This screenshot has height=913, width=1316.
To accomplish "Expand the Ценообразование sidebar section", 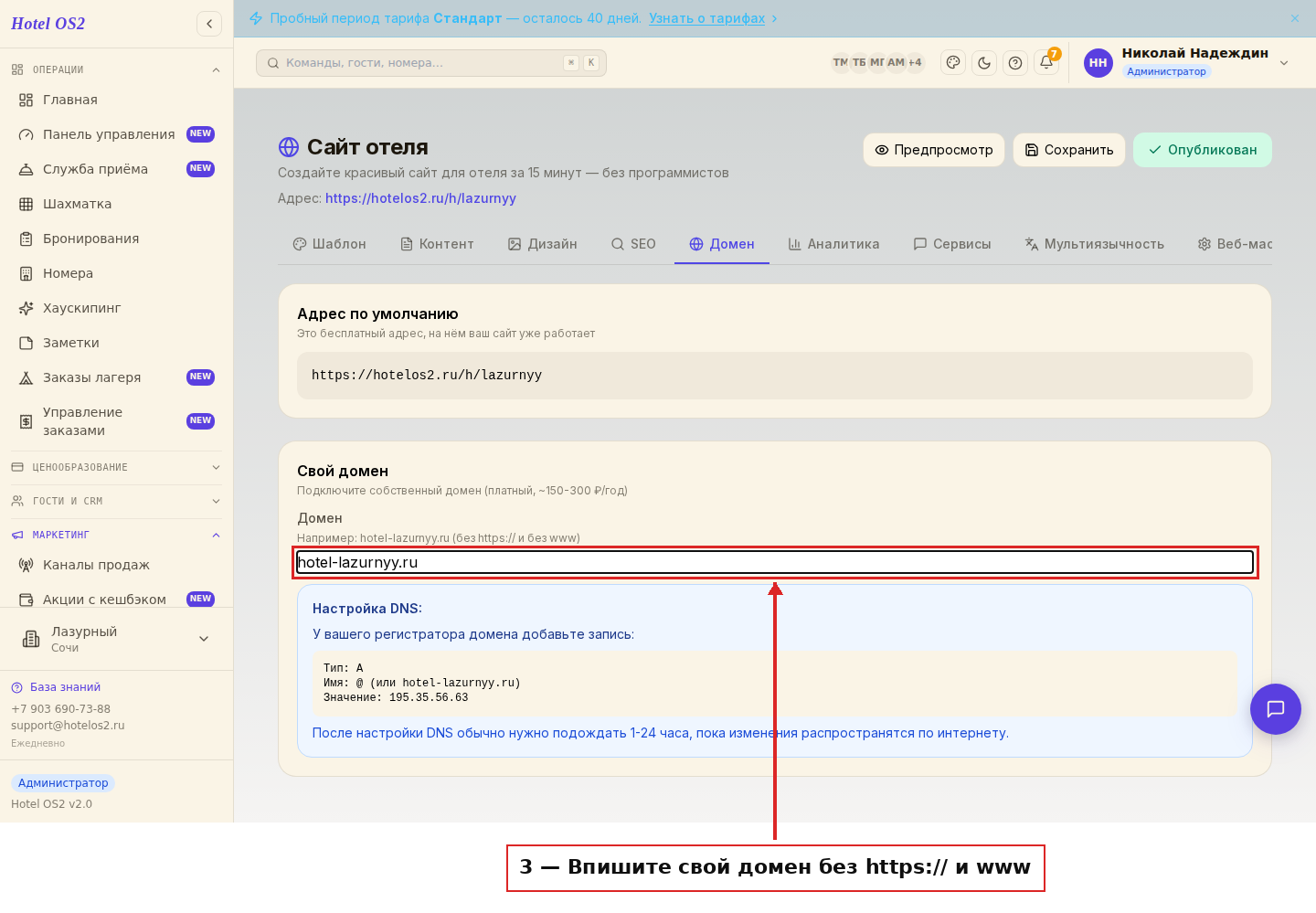I will (x=116, y=467).
